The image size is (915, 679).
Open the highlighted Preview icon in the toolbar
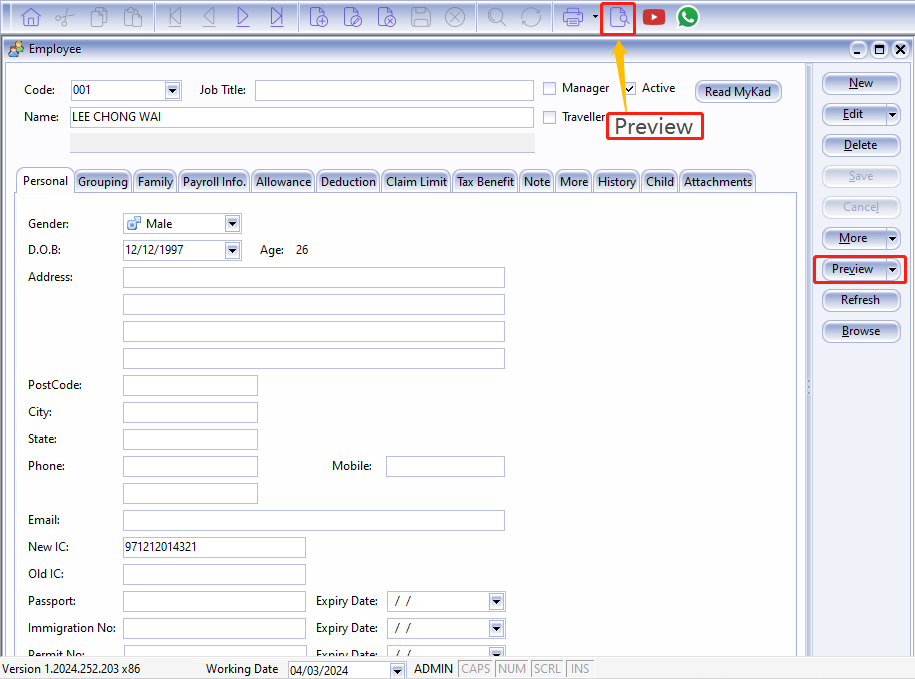(x=618, y=16)
